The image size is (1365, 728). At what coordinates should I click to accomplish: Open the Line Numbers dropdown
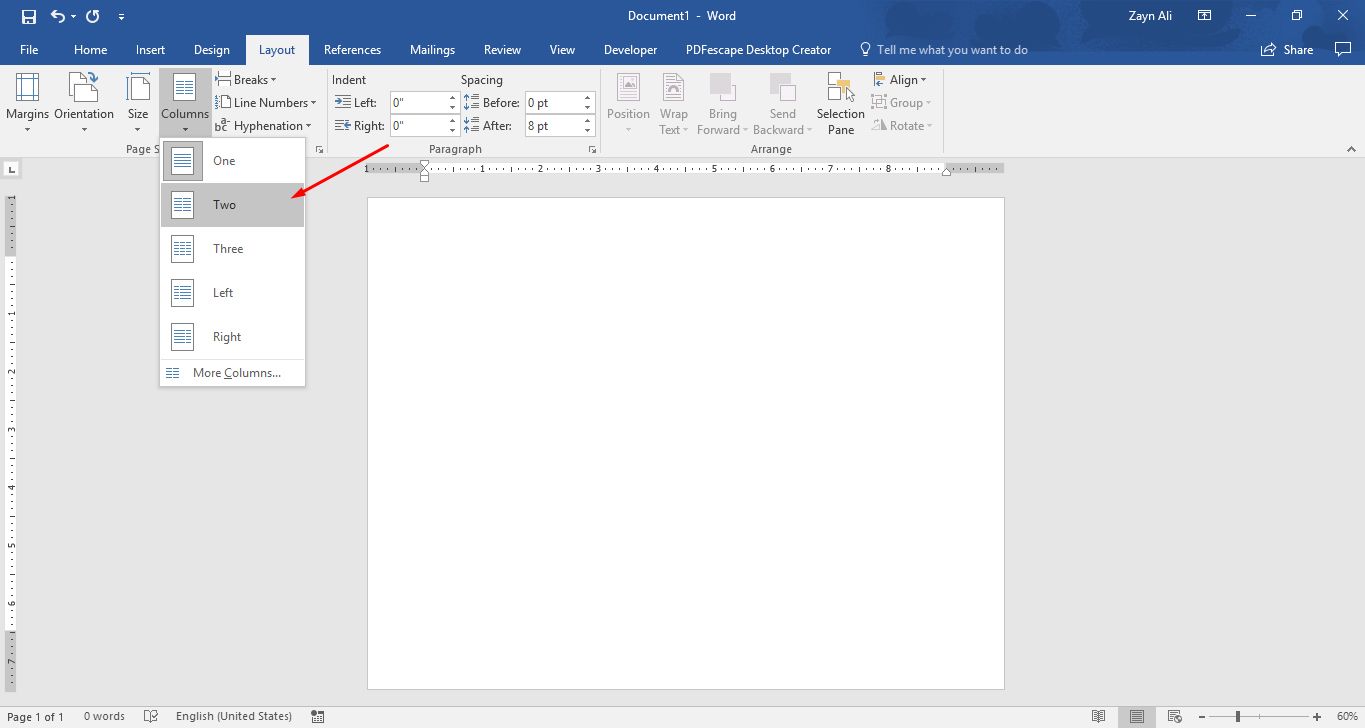tap(267, 102)
